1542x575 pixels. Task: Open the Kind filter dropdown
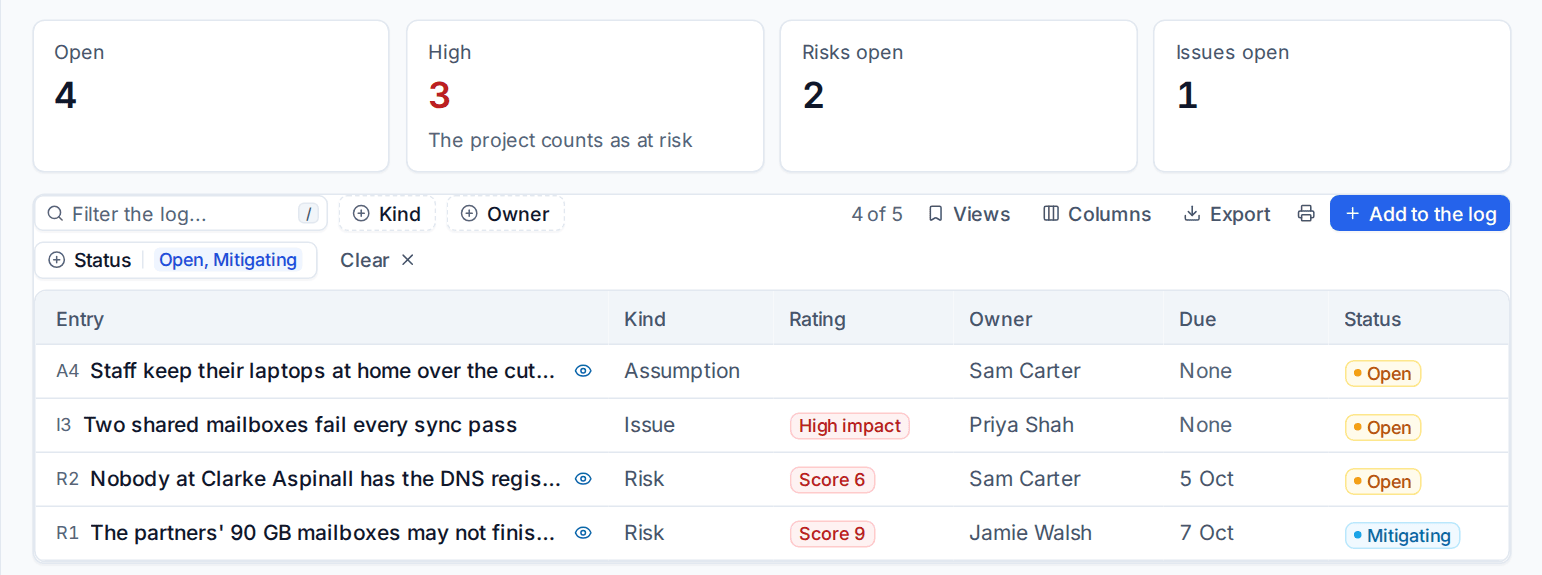[x=387, y=214]
